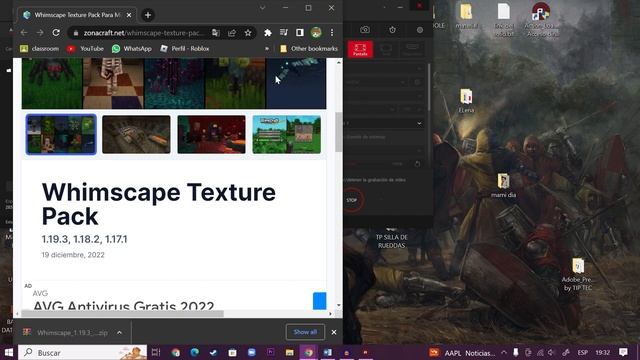Open a new Chrome tab
The image size is (640, 360).
(x=148, y=15)
